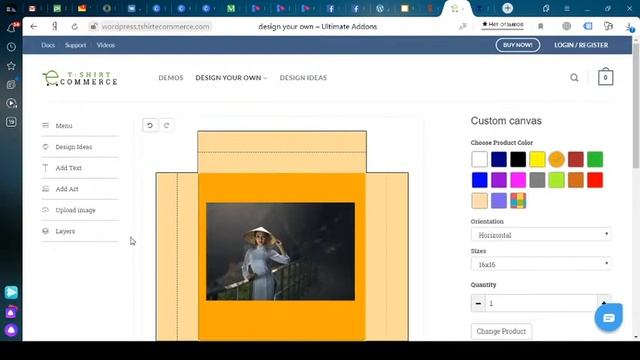Viewport: 640px width, 360px height.
Task: Open browser sidebar favorites star
Action: point(11,66)
